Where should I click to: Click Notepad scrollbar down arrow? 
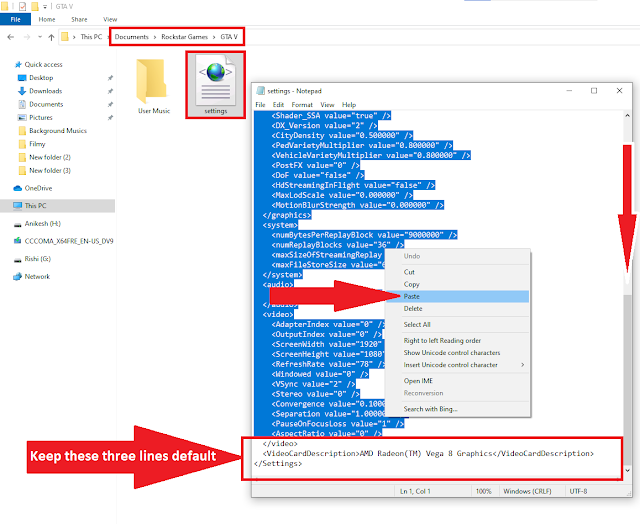pyautogui.click(x=627, y=471)
